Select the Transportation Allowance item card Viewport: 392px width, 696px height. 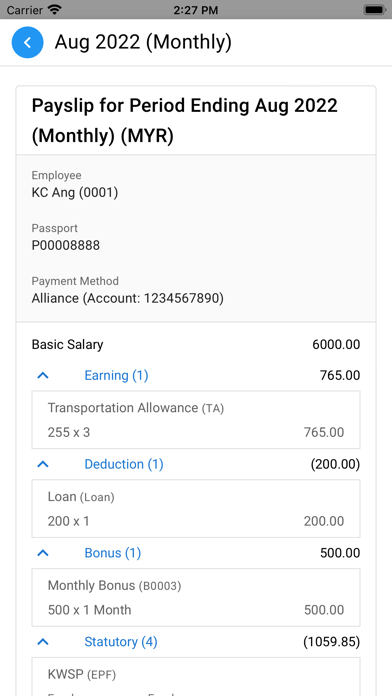pyautogui.click(x=196, y=420)
